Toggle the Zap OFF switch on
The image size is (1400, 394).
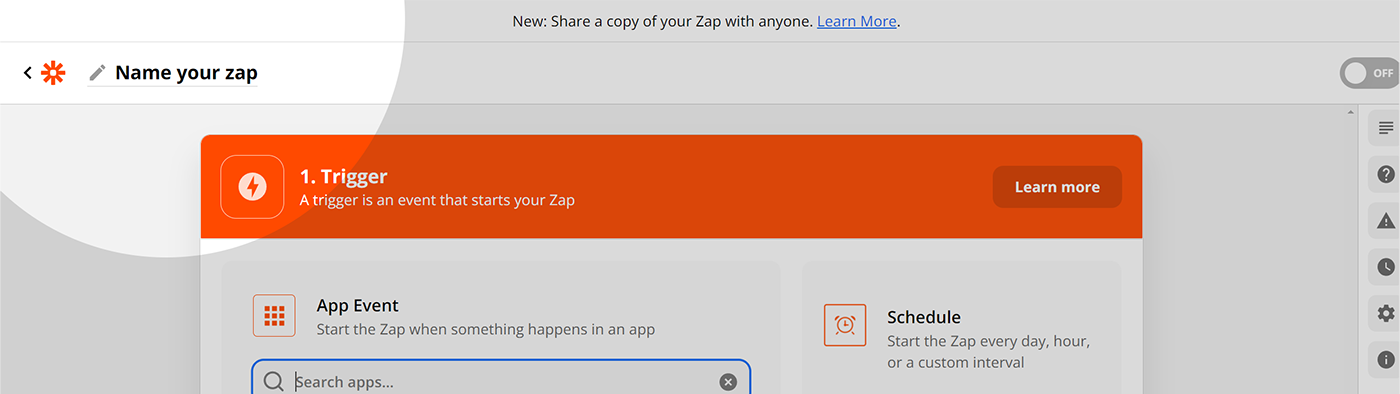[x=1369, y=73]
